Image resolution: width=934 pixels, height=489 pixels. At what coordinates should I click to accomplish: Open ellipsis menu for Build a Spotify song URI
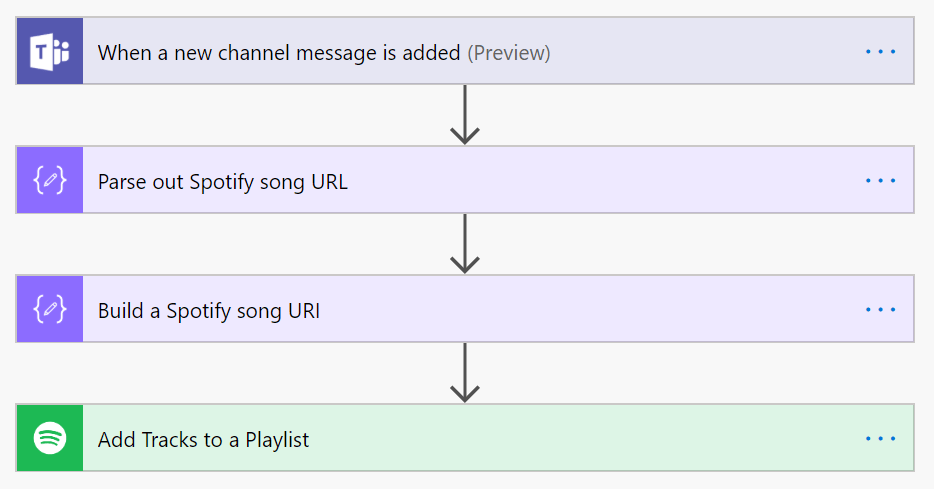[x=880, y=310]
